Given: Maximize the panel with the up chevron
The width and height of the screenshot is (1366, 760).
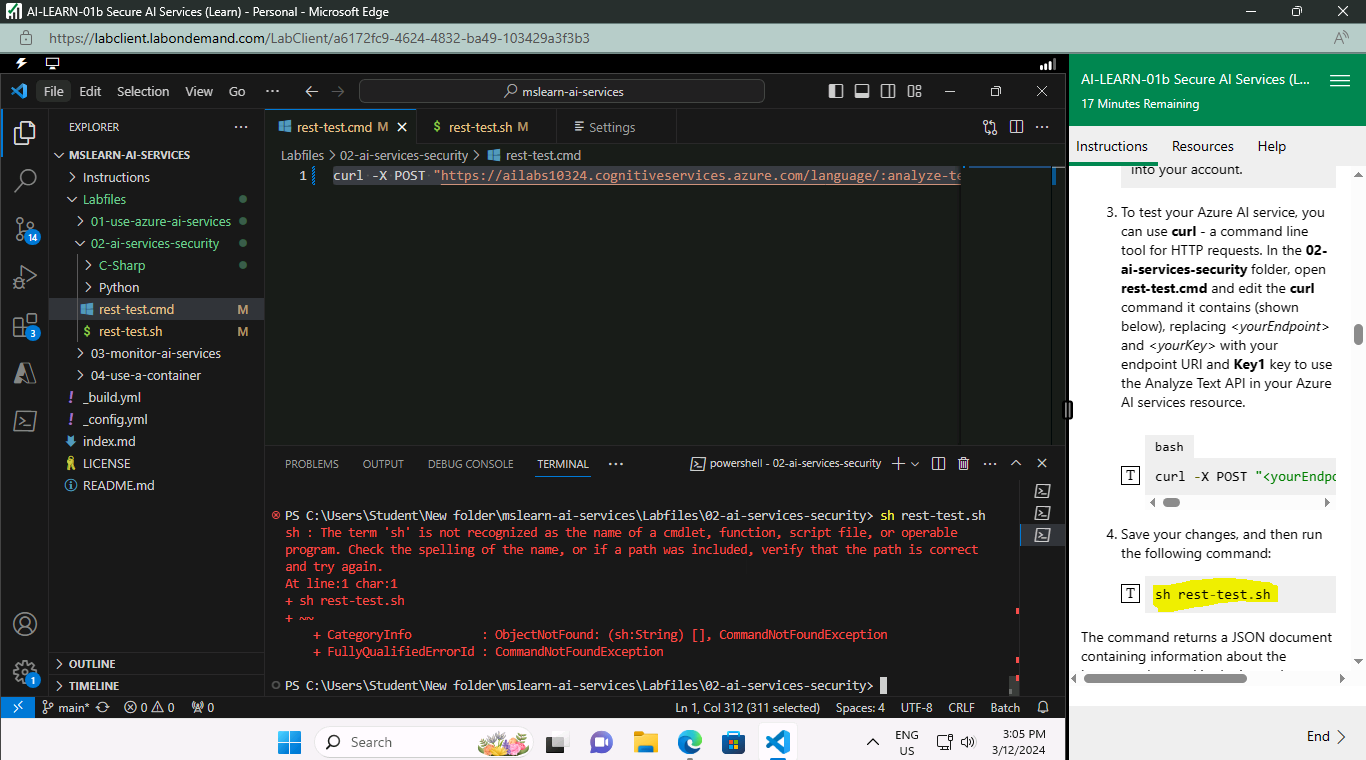Looking at the screenshot, I should click(x=1016, y=463).
